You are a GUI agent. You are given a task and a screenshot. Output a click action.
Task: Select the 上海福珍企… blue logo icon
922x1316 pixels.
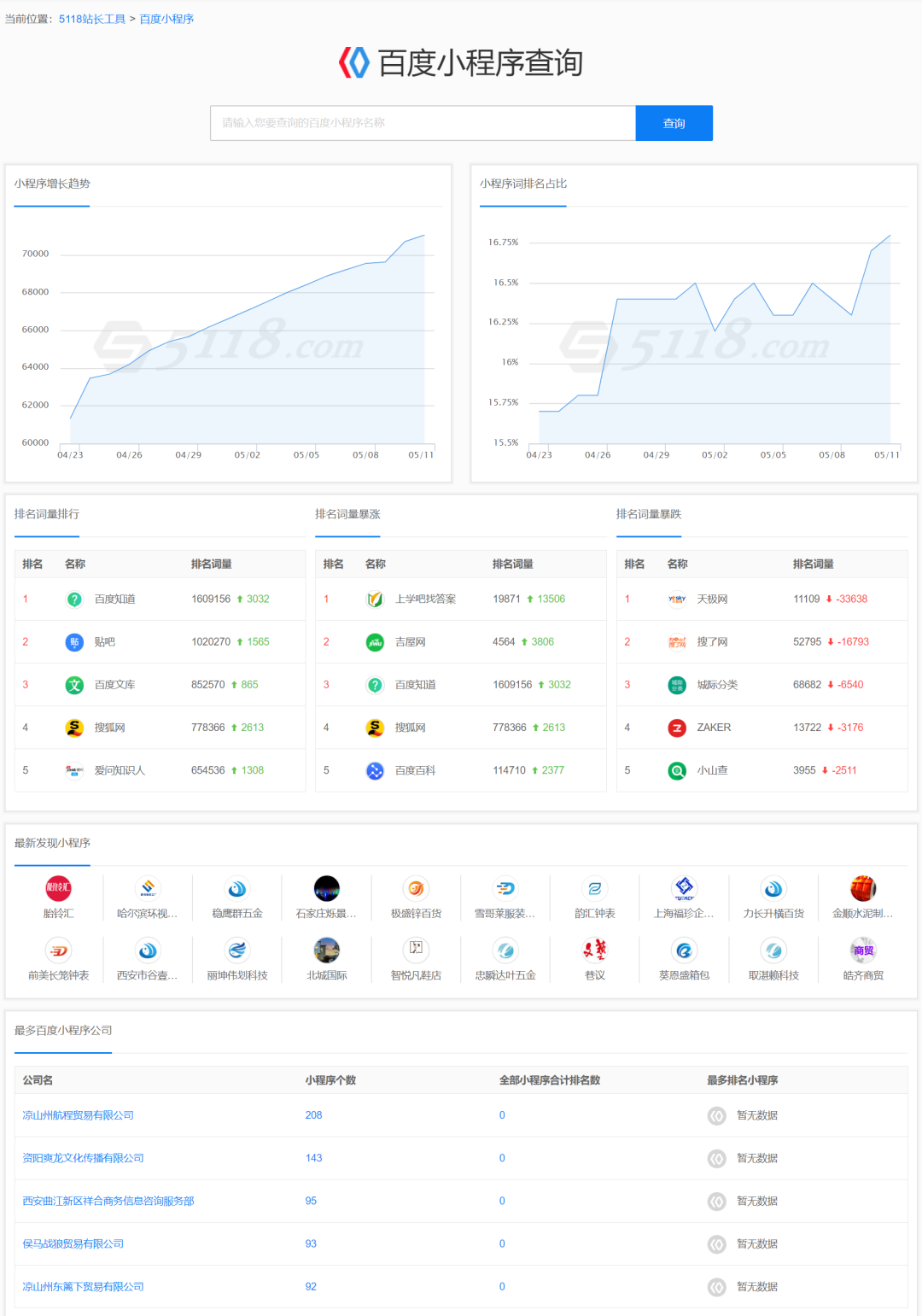pos(685,888)
